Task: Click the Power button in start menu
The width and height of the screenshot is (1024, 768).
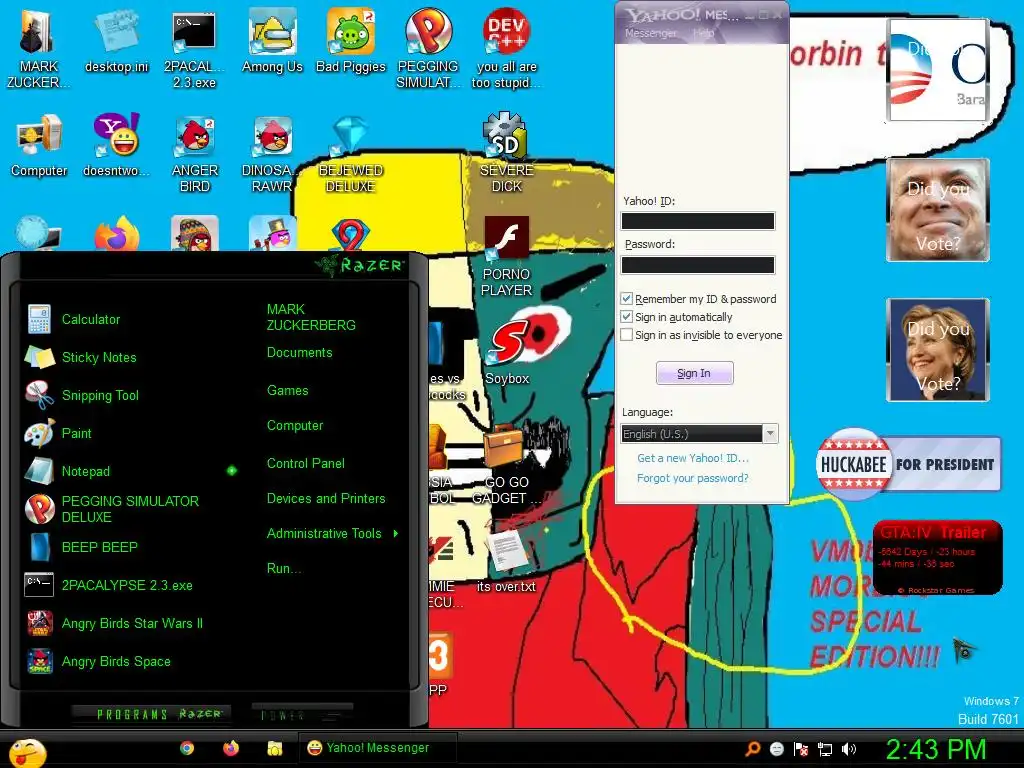Action: coord(302,714)
